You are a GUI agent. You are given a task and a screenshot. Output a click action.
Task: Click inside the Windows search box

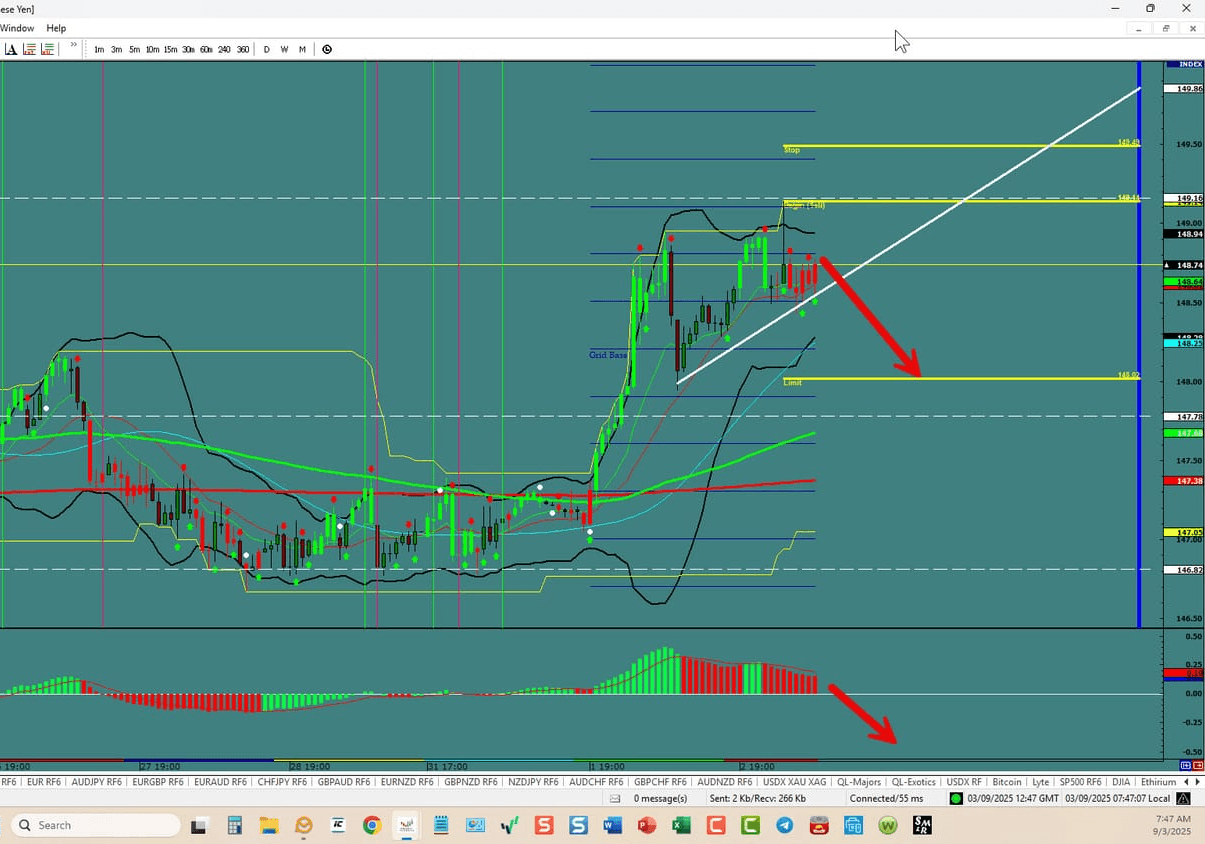pos(95,824)
